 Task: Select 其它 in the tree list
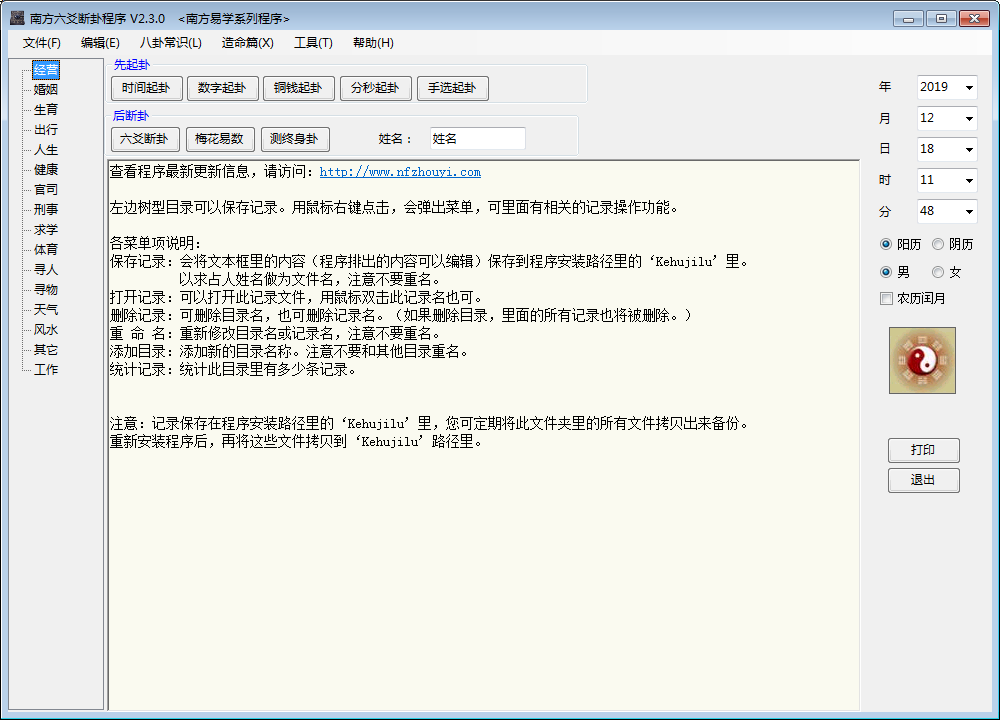tap(46, 350)
